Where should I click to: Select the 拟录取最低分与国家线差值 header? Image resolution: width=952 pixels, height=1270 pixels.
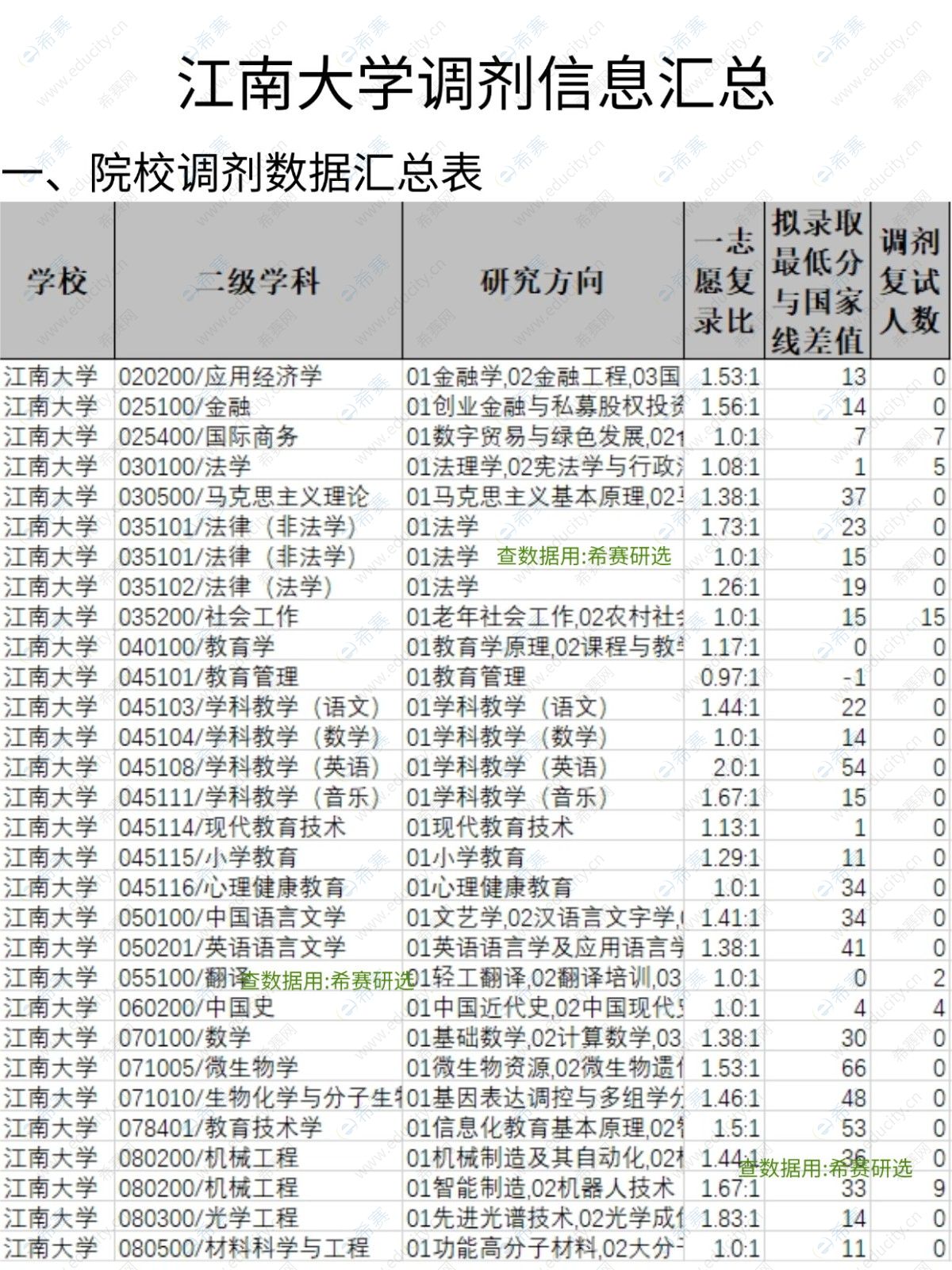817,281
